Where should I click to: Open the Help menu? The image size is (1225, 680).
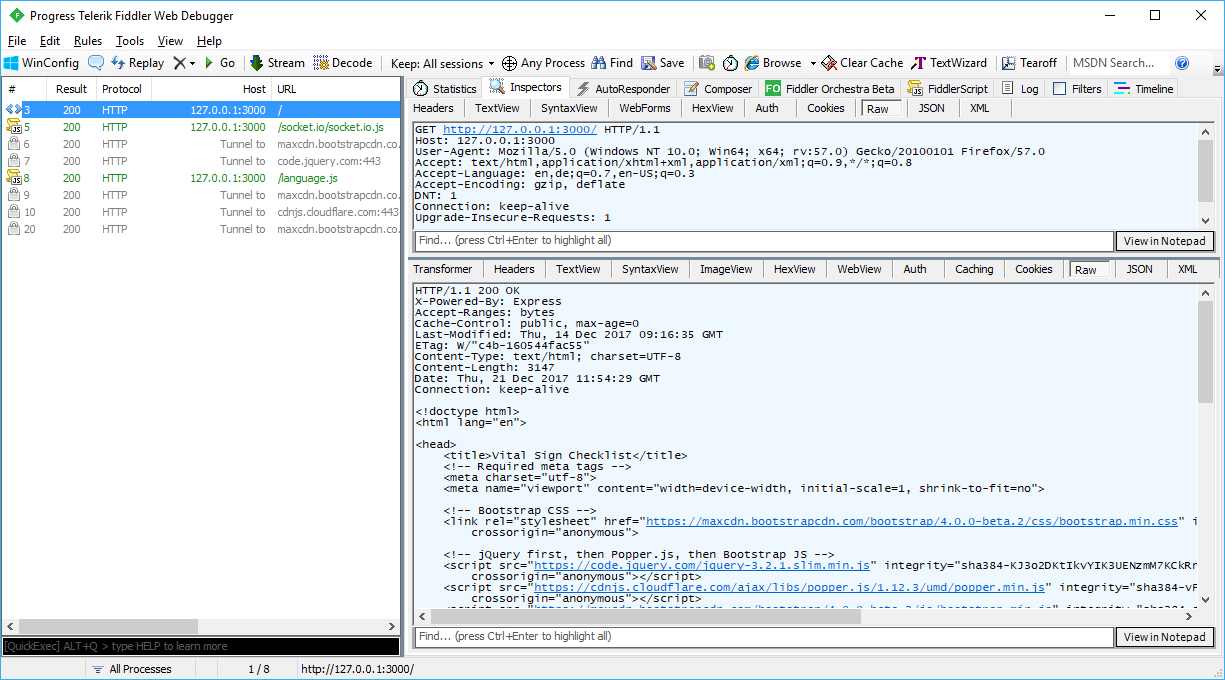[209, 41]
